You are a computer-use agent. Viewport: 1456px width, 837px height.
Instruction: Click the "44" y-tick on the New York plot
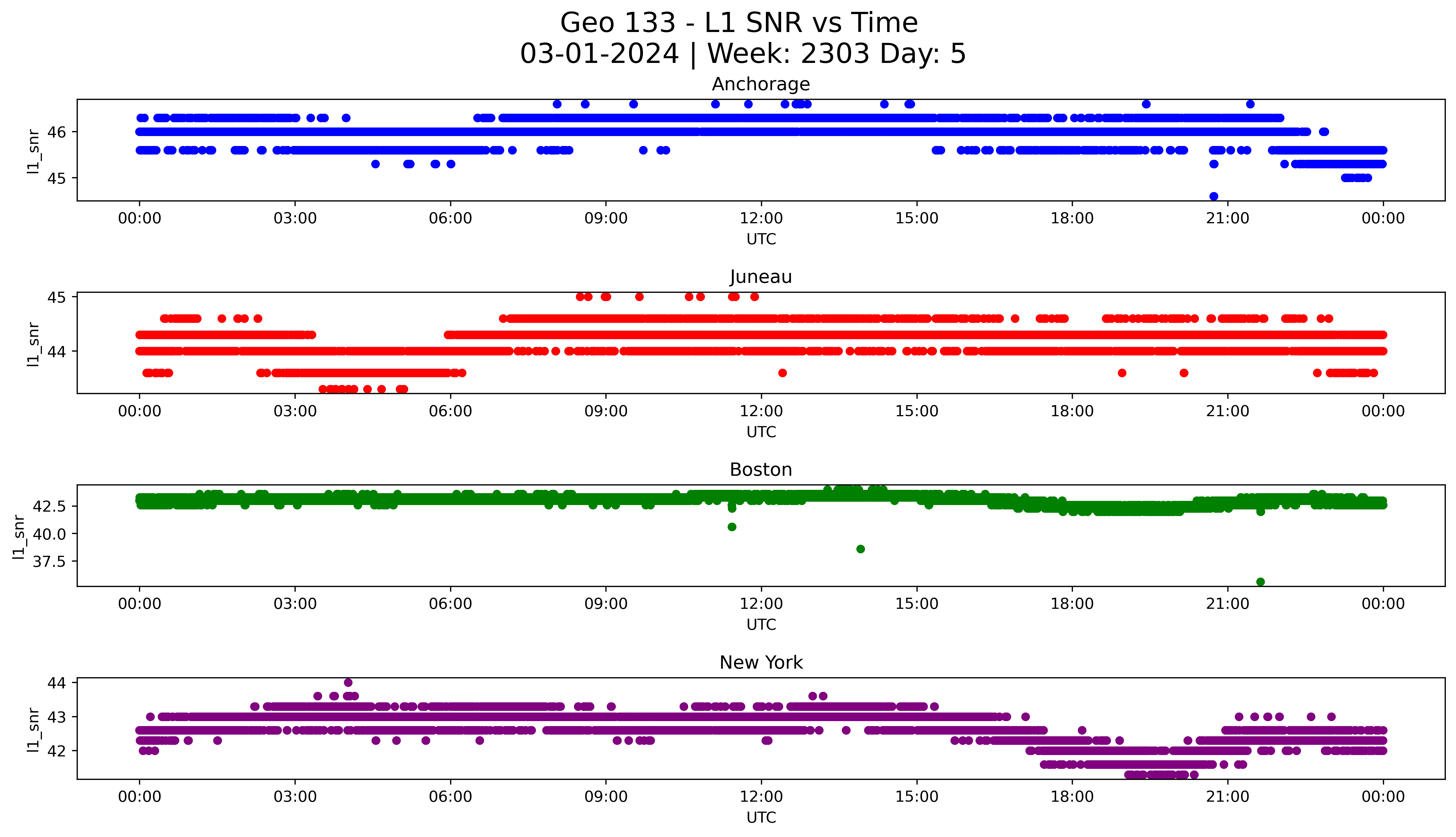[57, 684]
